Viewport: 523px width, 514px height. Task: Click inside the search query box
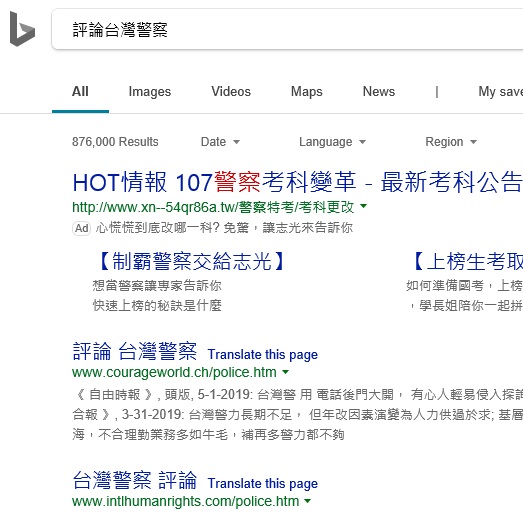click(287, 29)
